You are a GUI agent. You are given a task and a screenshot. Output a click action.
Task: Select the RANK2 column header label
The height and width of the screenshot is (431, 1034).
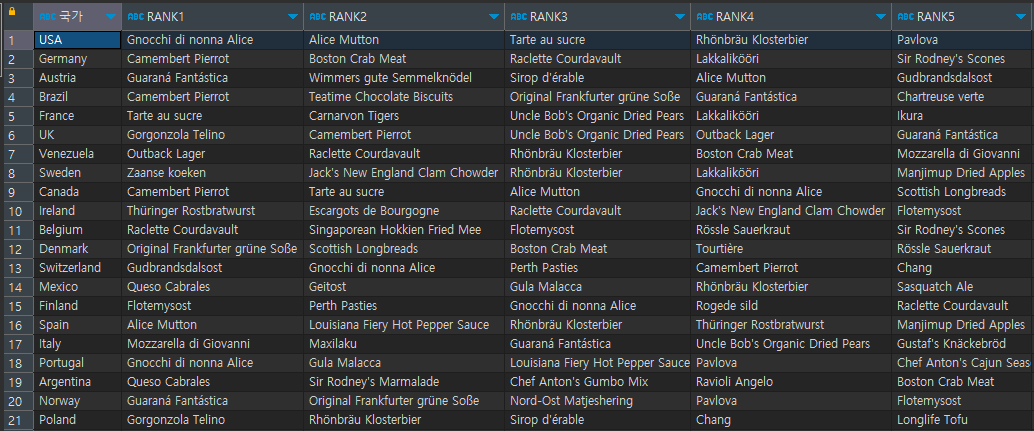(x=348, y=16)
